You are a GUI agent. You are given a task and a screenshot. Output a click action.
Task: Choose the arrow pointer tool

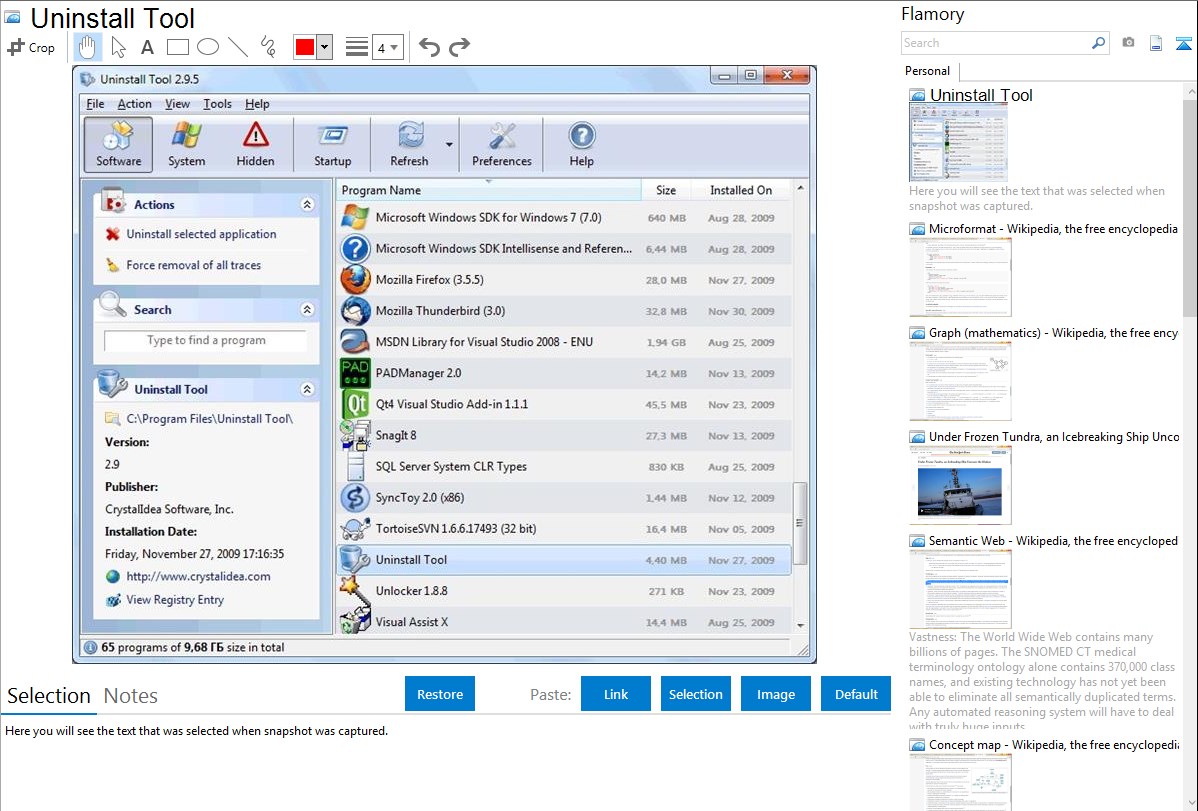point(118,47)
